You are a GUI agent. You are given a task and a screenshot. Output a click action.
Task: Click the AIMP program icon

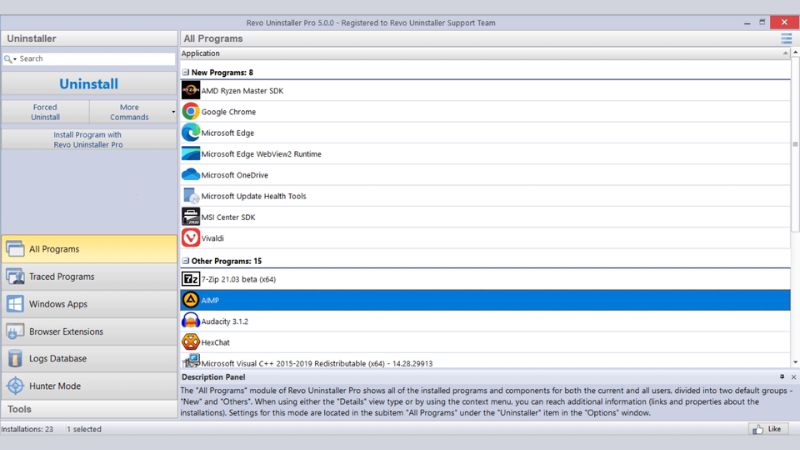[191, 300]
